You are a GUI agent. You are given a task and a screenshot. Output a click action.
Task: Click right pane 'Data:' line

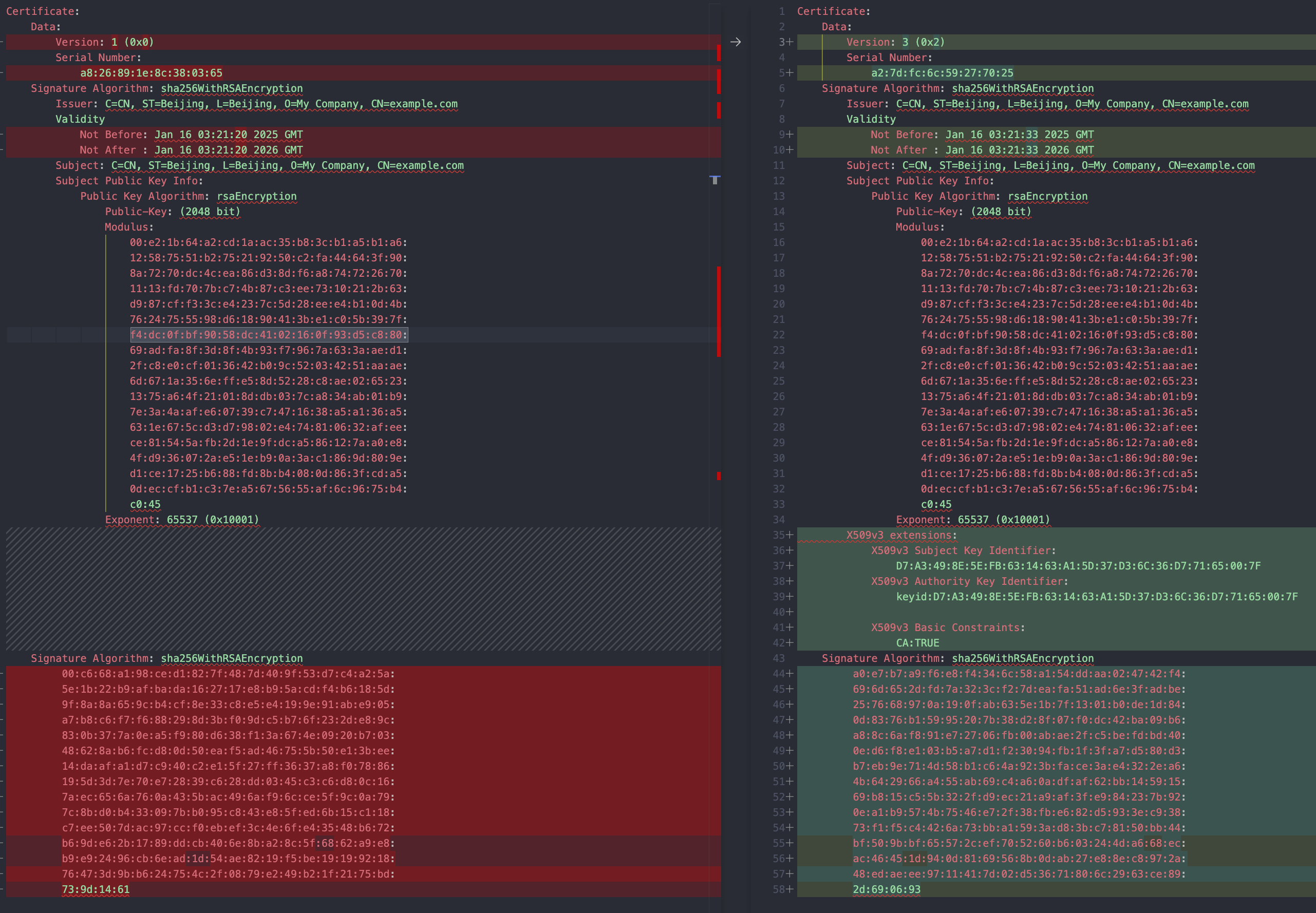(x=837, y=27)
